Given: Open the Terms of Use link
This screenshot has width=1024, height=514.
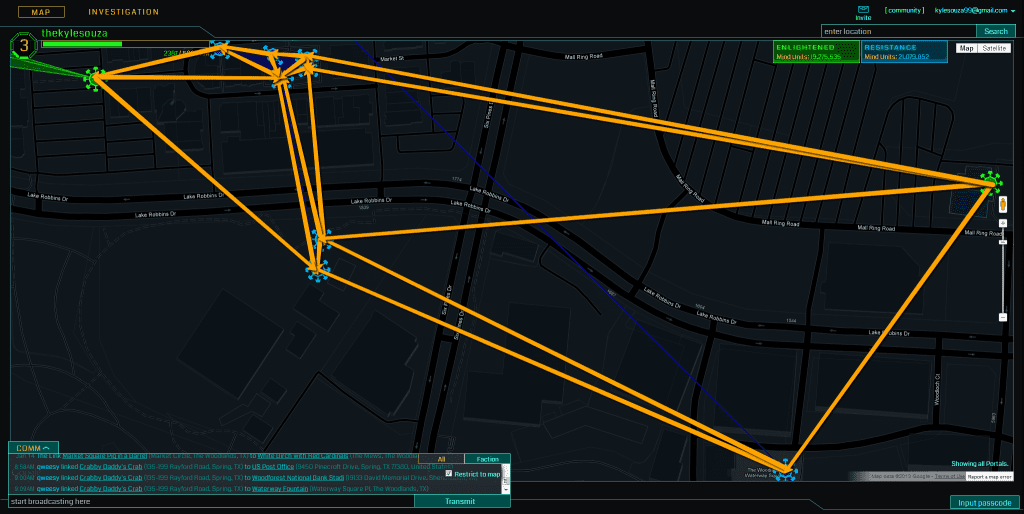Looking at the screenshot, I should click(x=950, y=477).
